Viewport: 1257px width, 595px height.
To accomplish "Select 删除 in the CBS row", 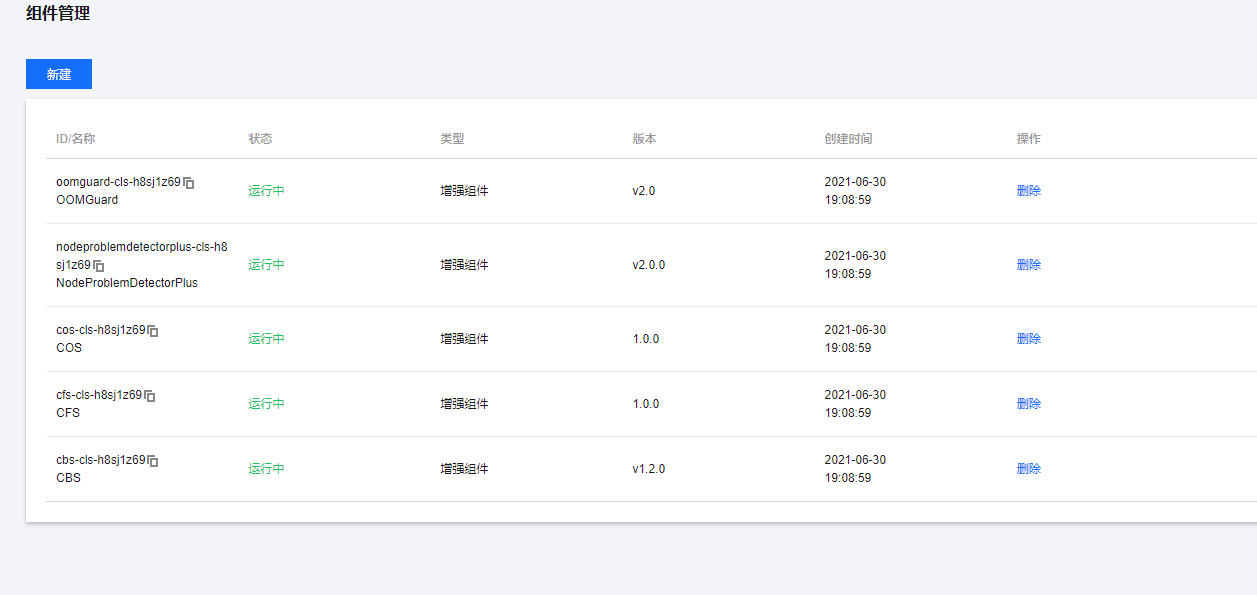I will pos(1029,468).
